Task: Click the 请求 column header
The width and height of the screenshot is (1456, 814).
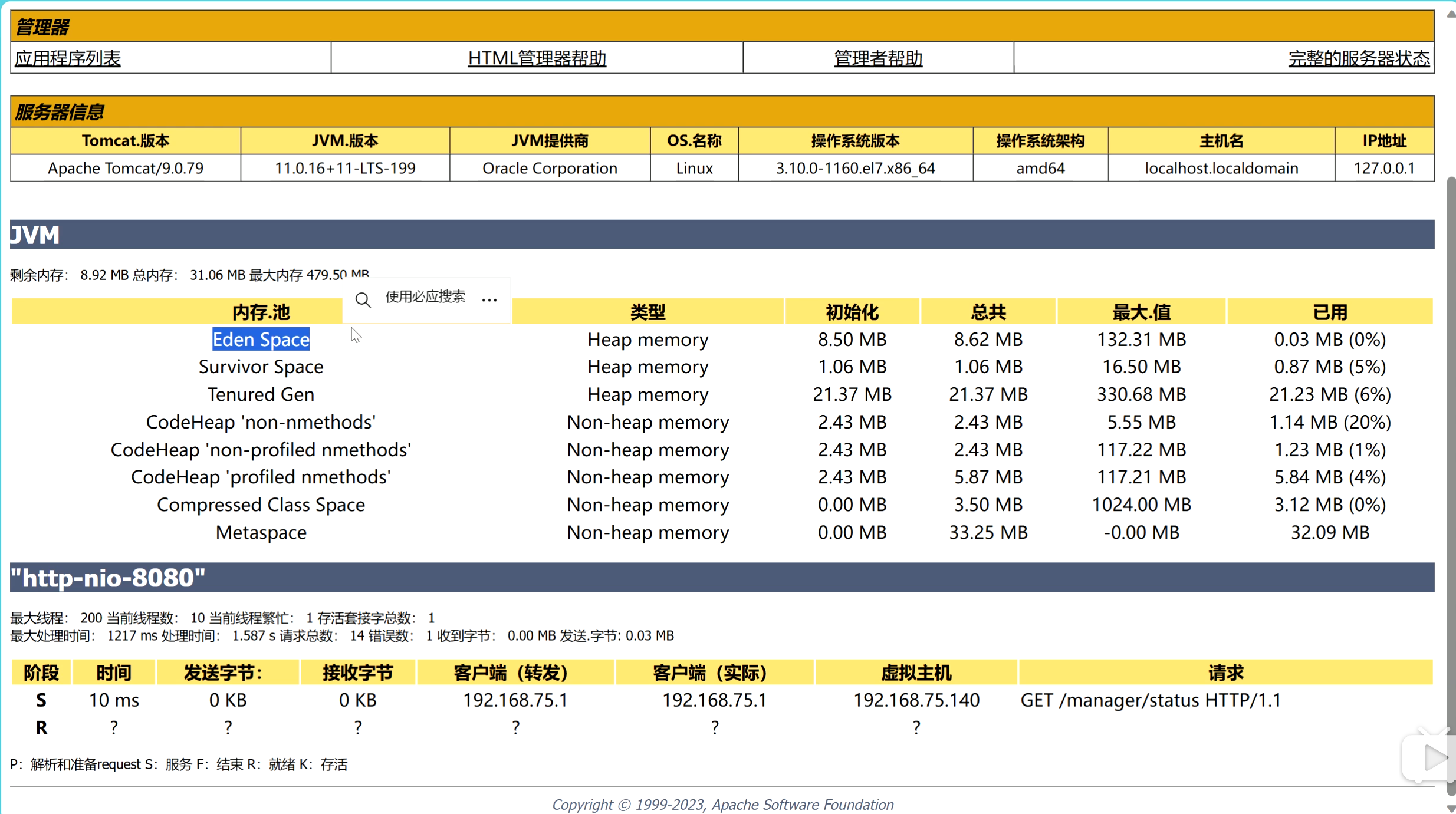Action: click(1225, 673)
